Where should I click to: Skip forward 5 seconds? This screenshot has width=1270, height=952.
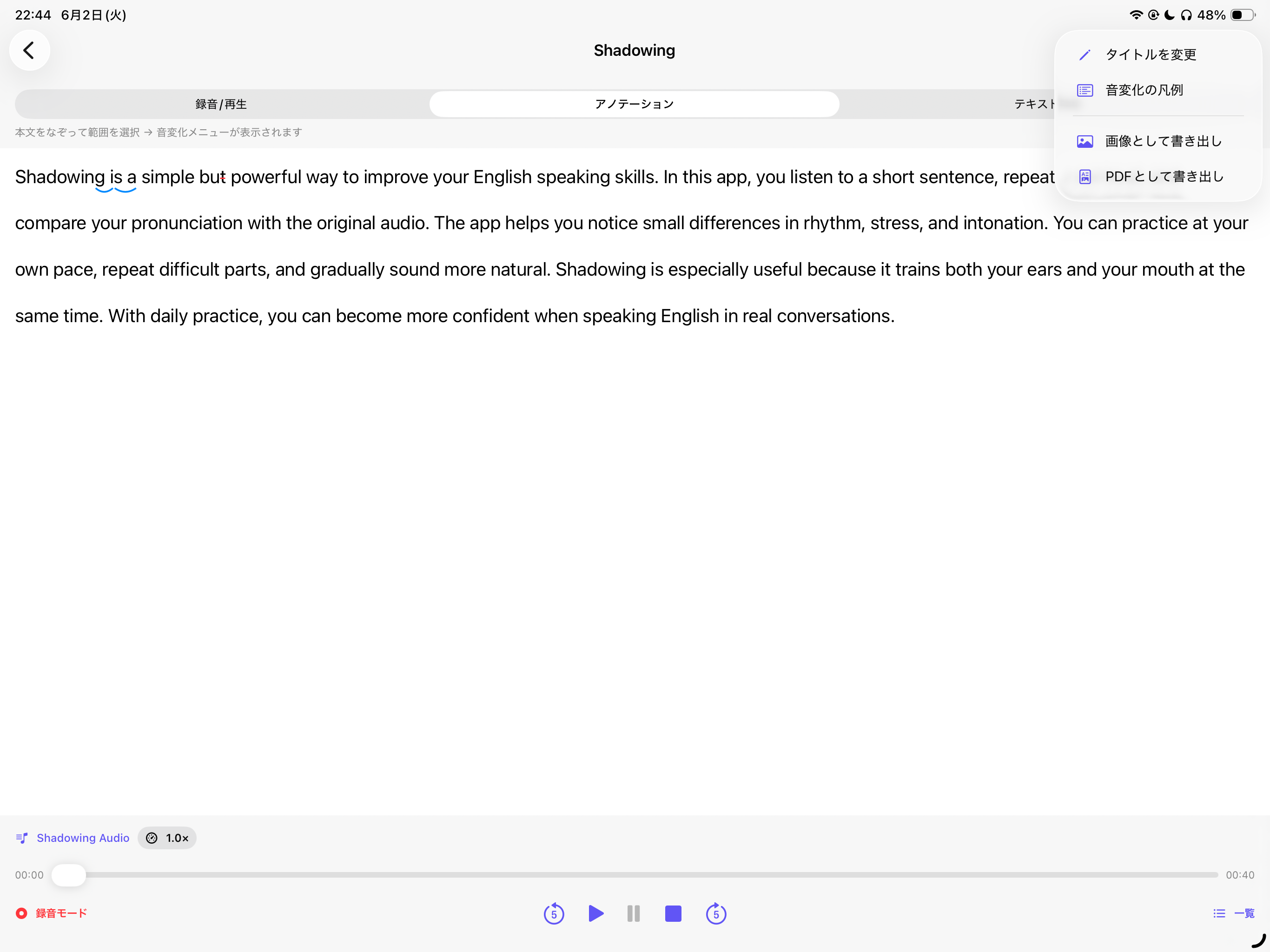tap(716, 913)
